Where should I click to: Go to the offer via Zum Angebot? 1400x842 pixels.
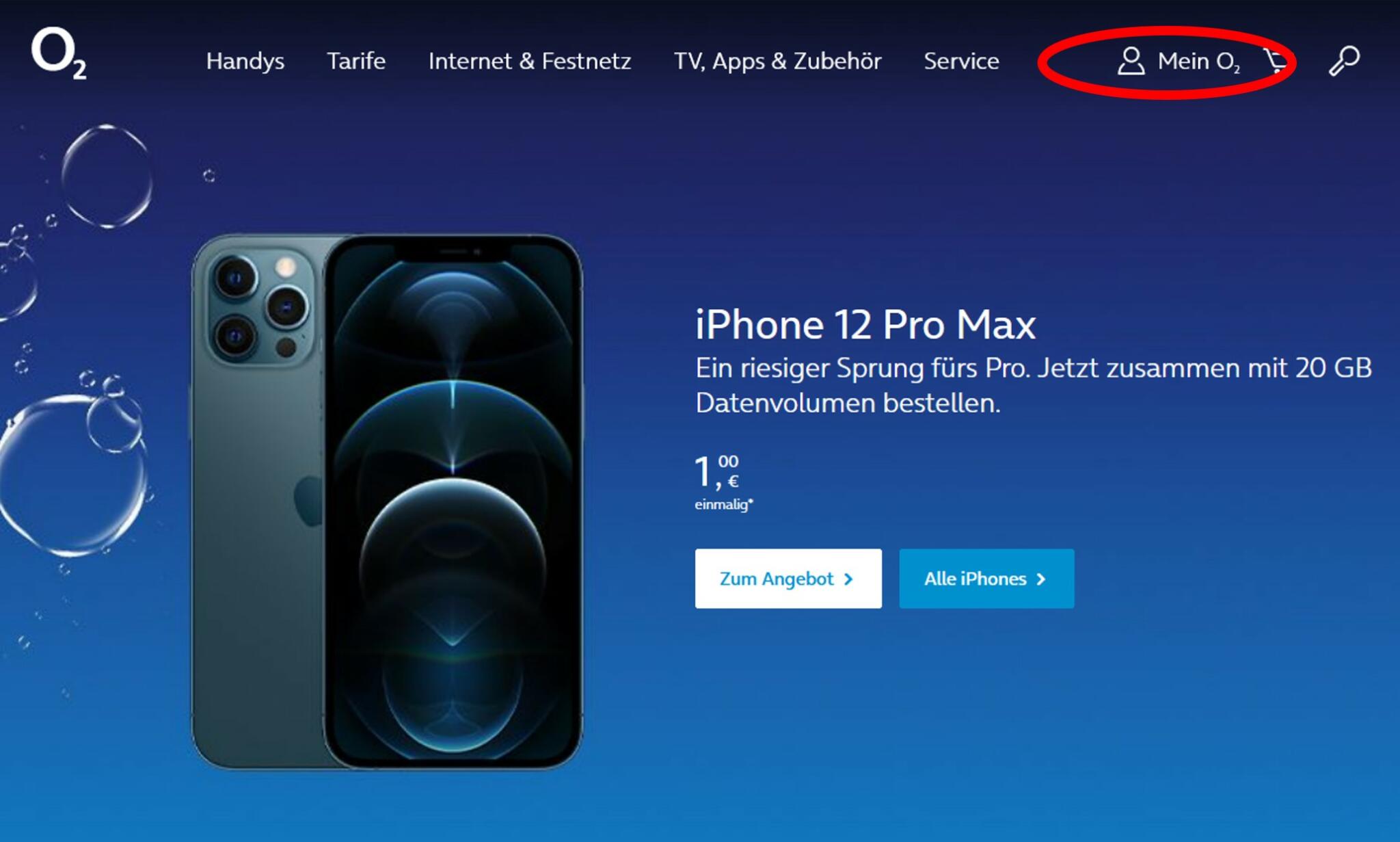788,579
